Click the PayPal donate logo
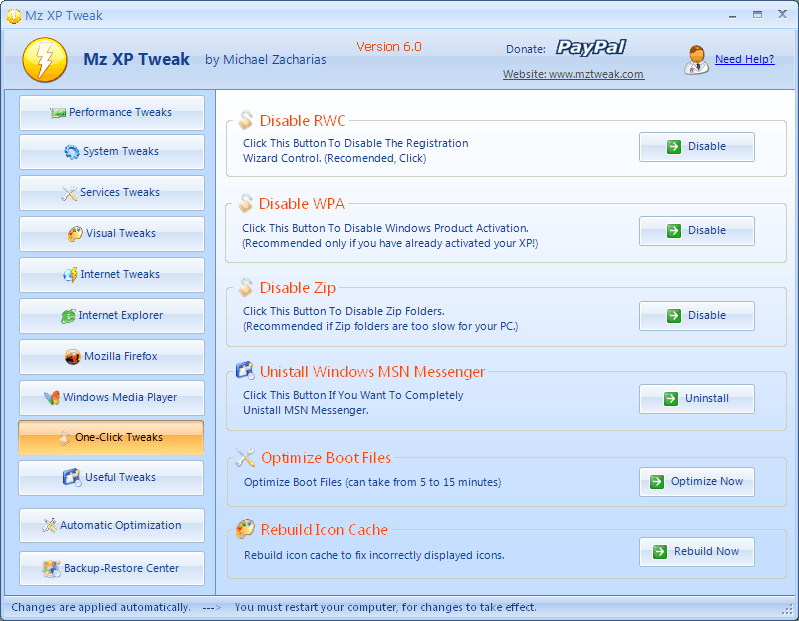The image size is (799, 621). point(591,48)
